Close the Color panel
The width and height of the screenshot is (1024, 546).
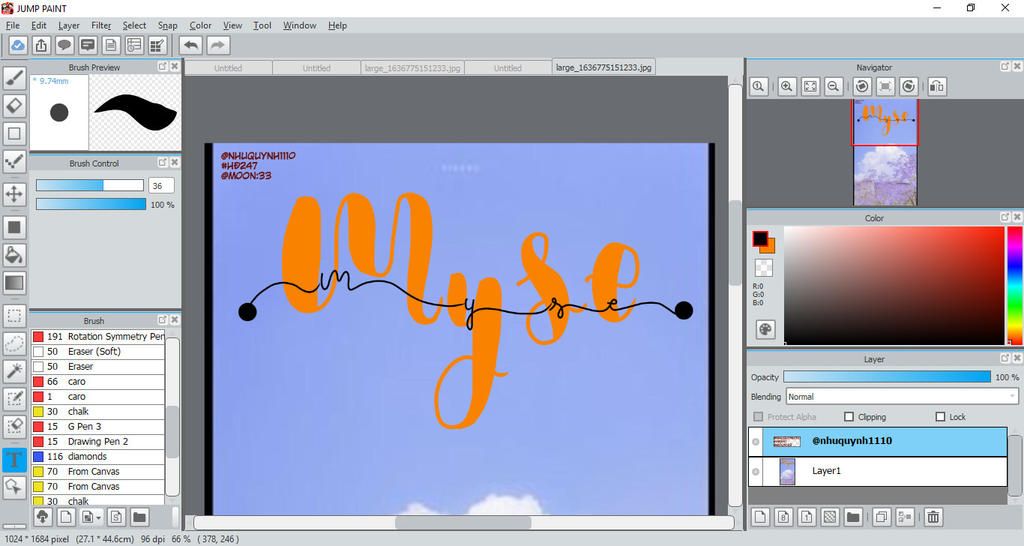click(x=1016, y=217)
